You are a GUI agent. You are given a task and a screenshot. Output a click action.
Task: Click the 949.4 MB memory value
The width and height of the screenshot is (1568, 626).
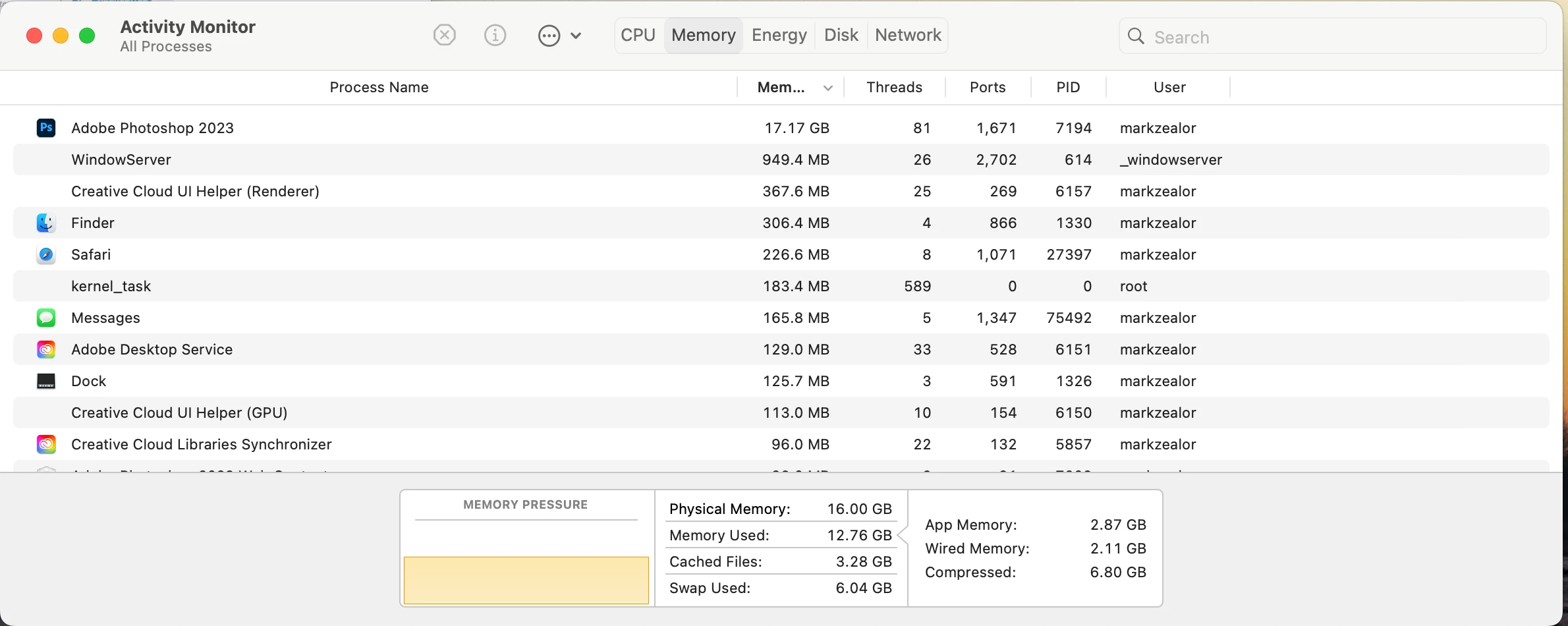(x=796, y=159)
